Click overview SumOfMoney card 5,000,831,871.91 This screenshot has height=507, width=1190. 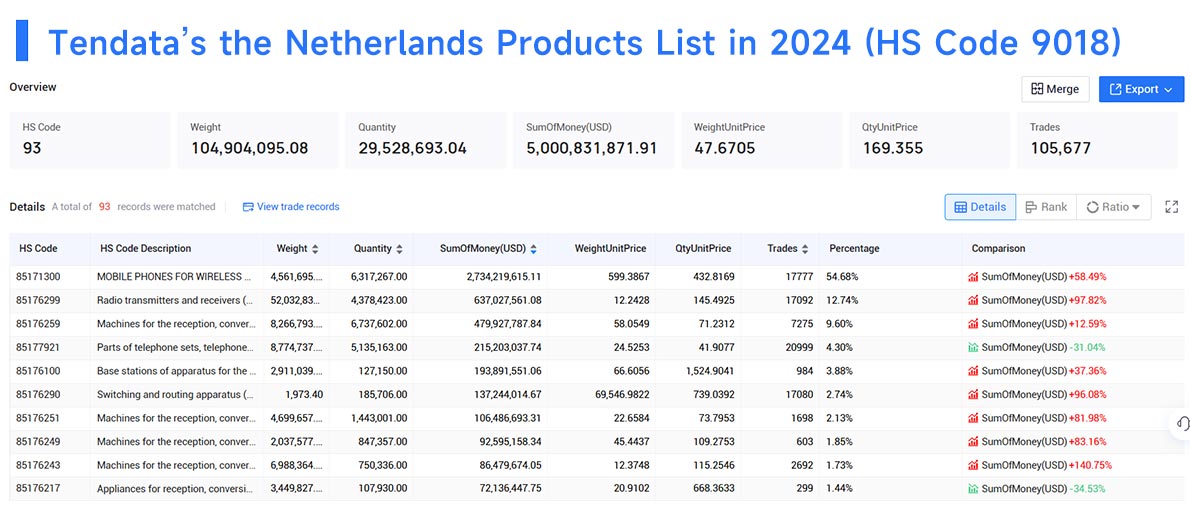[593, 140]
